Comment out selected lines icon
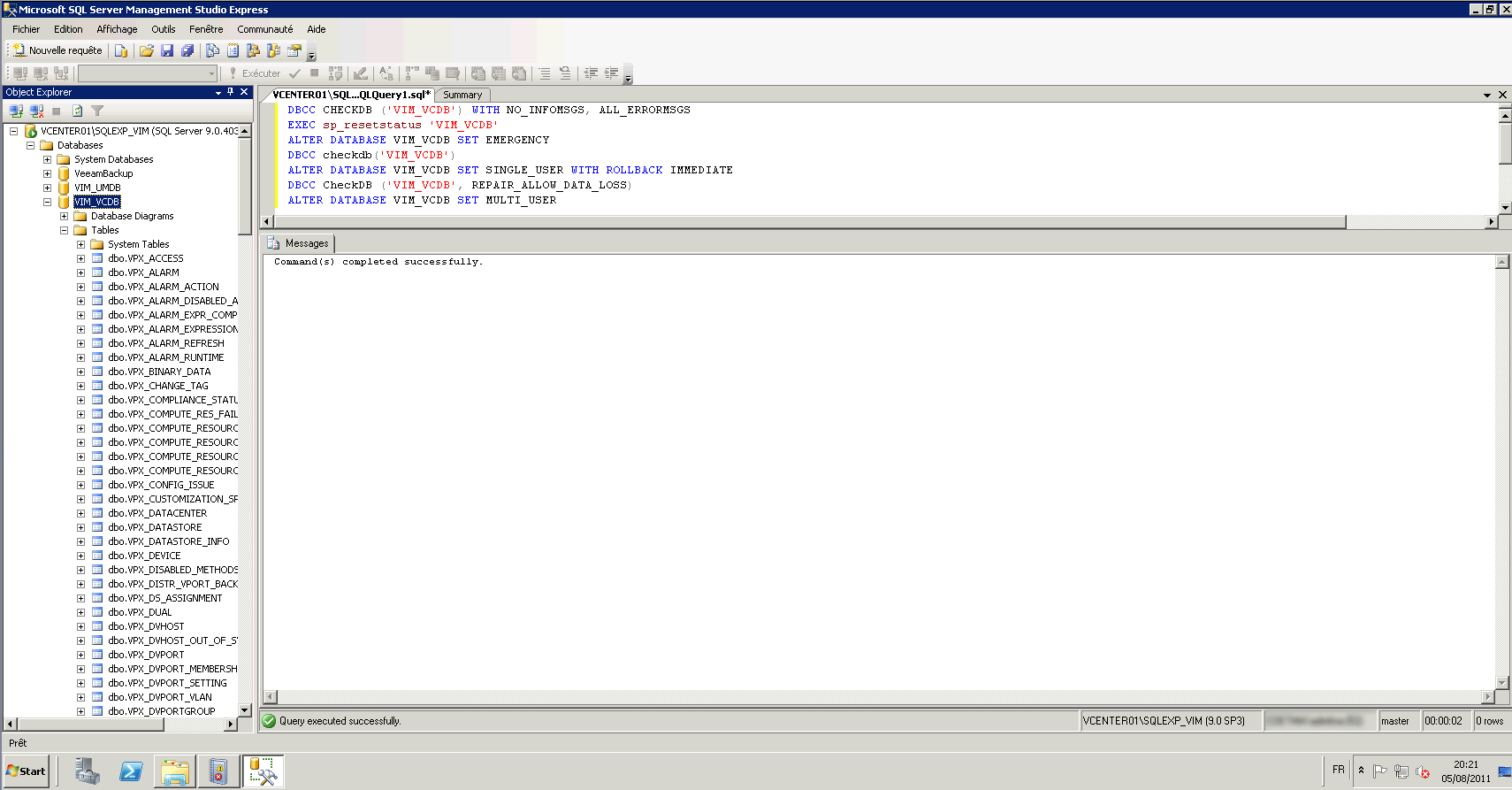Viewport: 1512px width, 790px height. point(545,73)
